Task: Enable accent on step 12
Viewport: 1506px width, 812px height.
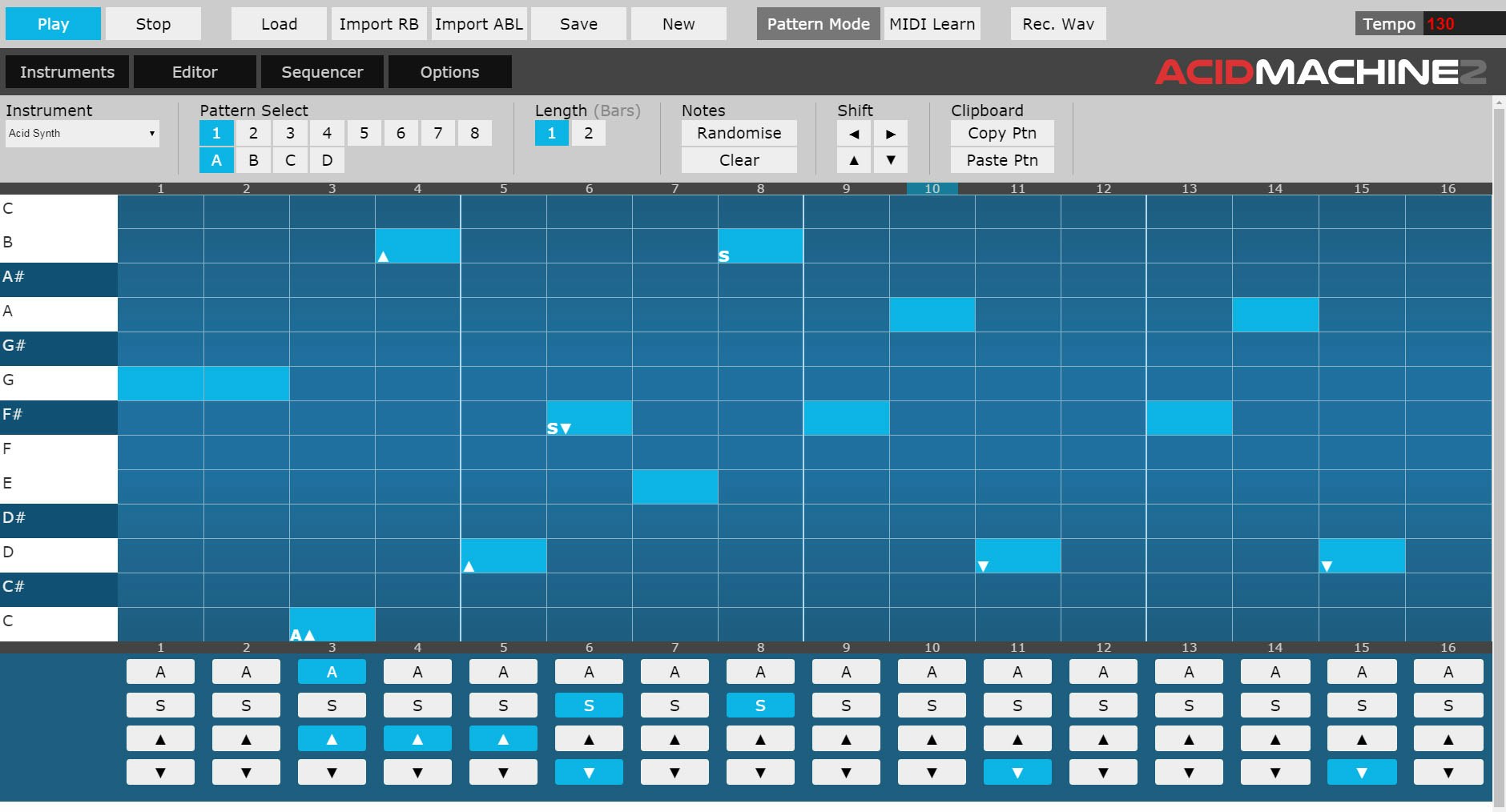Action: click(1103, 672)
